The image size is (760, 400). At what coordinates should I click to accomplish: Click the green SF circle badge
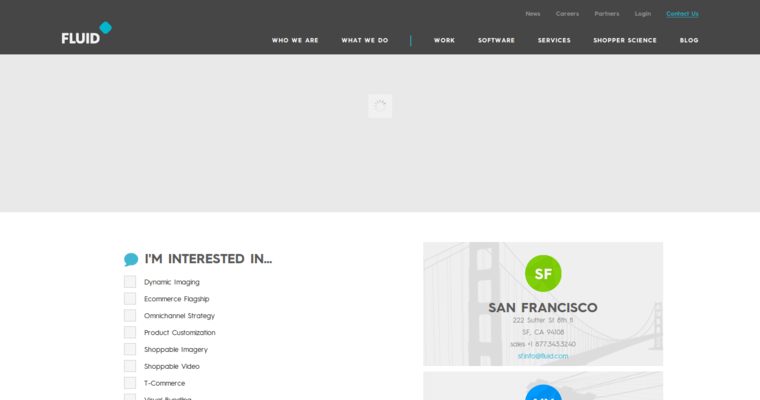543,273
